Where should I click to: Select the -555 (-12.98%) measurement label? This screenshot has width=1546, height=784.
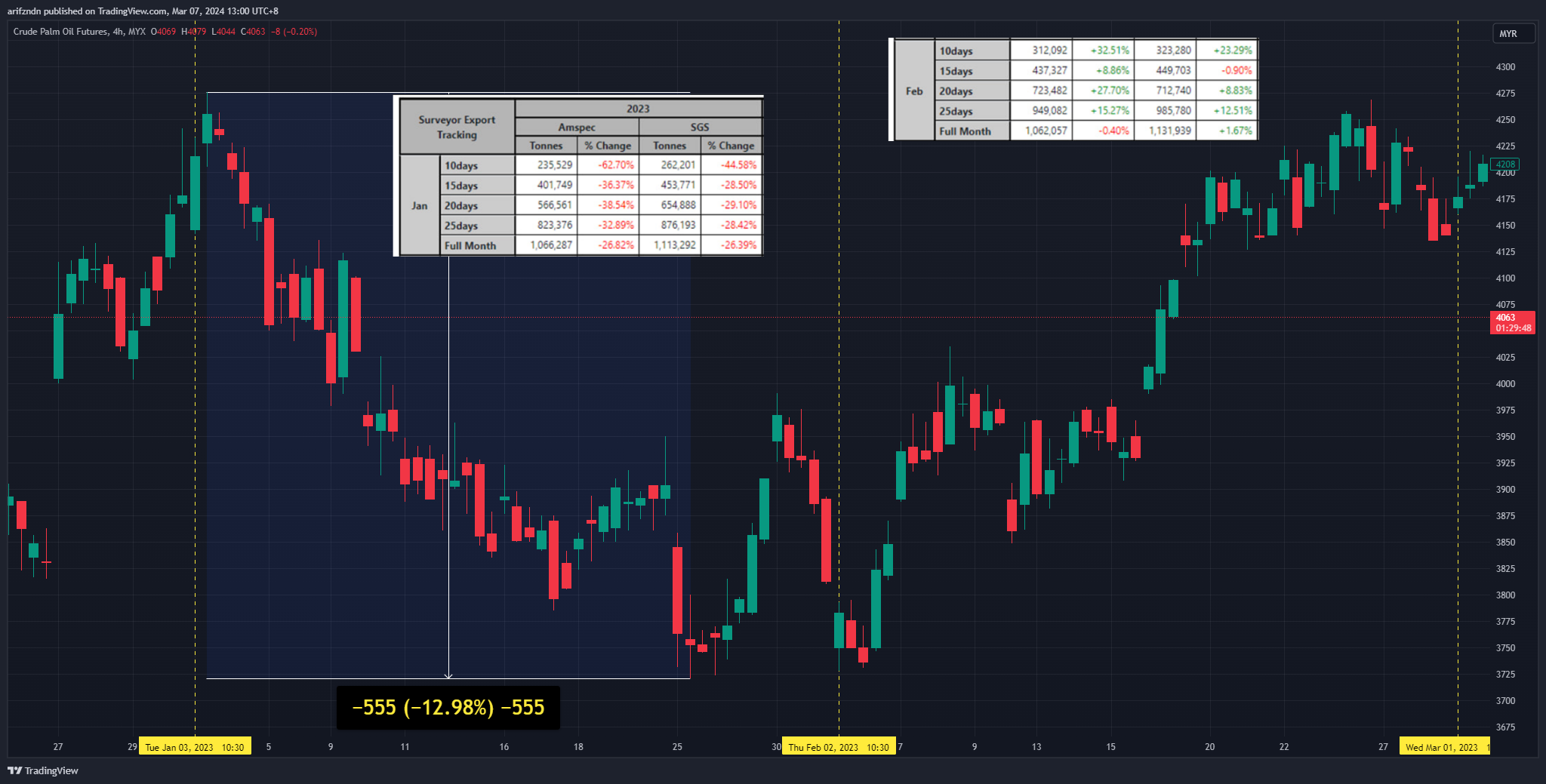click(x=448, y=708)
